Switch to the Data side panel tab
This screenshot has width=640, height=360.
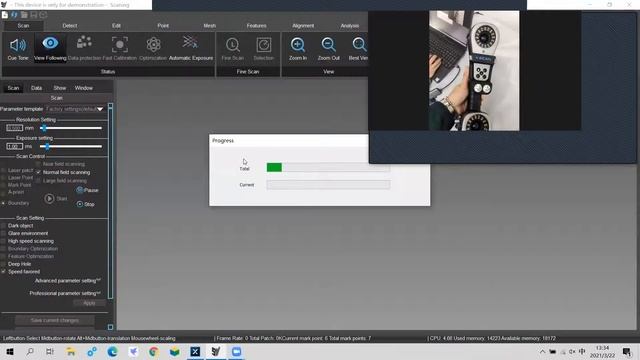(x=36, y=88)
